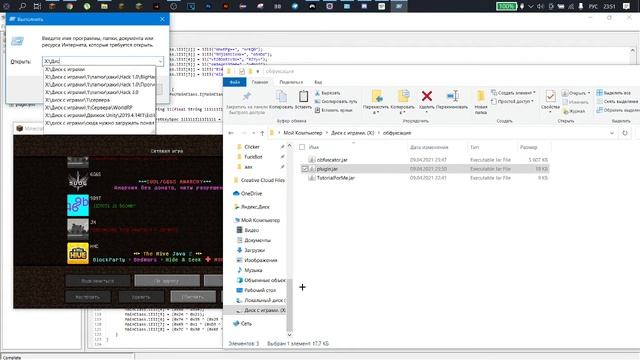The height and width of the screenshot is (360, 640).
Task: Click the Paste (Вставить) clipboard icon
Action: coord(303,96)
